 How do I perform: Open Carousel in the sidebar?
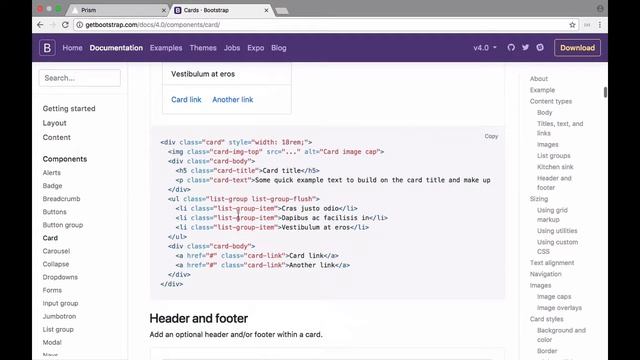point(56,251)
